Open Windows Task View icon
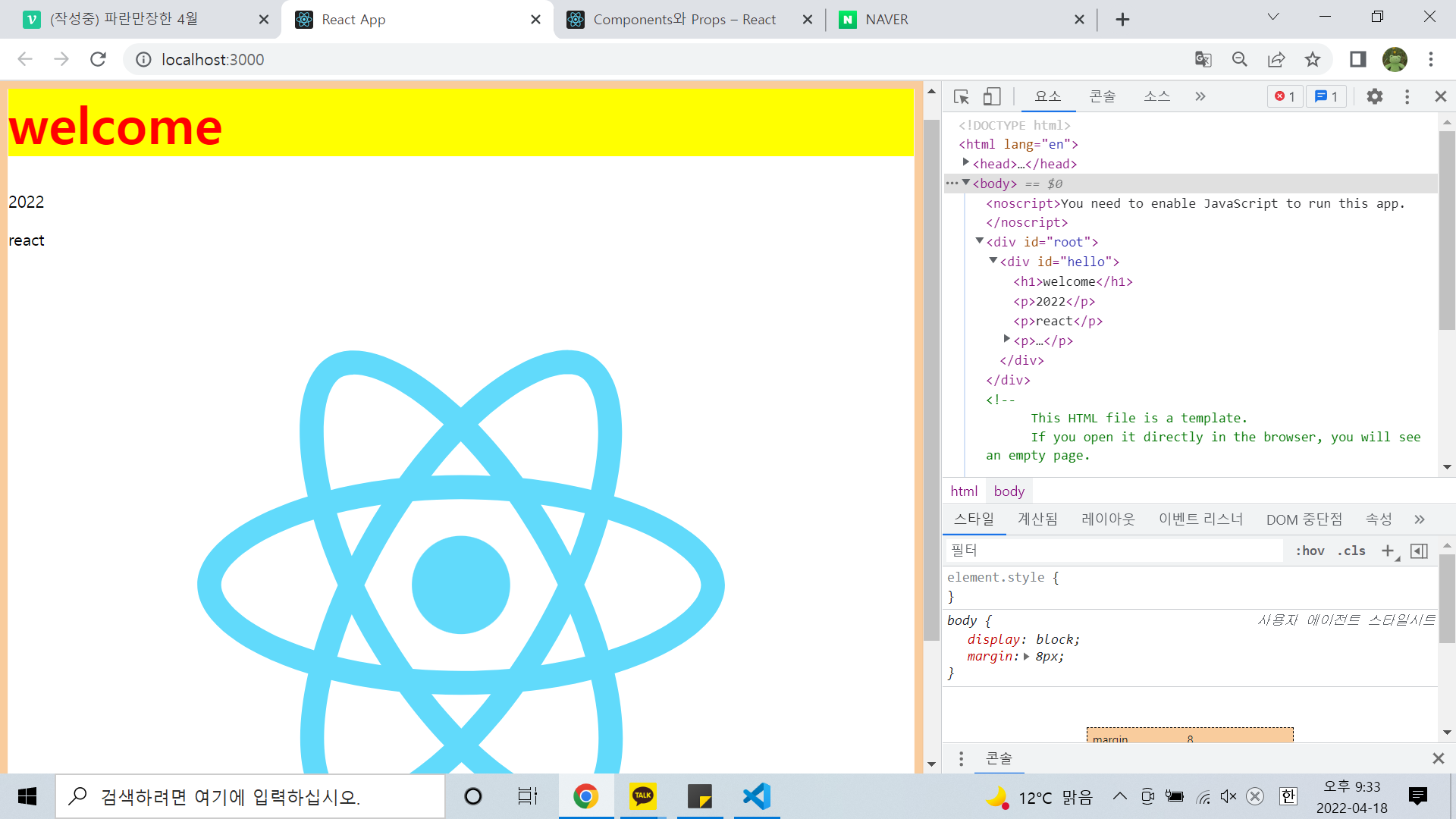 (x=528, y=796)
